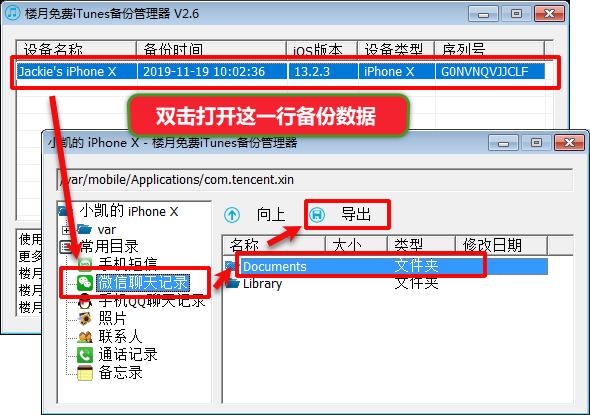Expand the var folder tree node
This screenshot has width=590, height=415.
click(x=66, y=230)
